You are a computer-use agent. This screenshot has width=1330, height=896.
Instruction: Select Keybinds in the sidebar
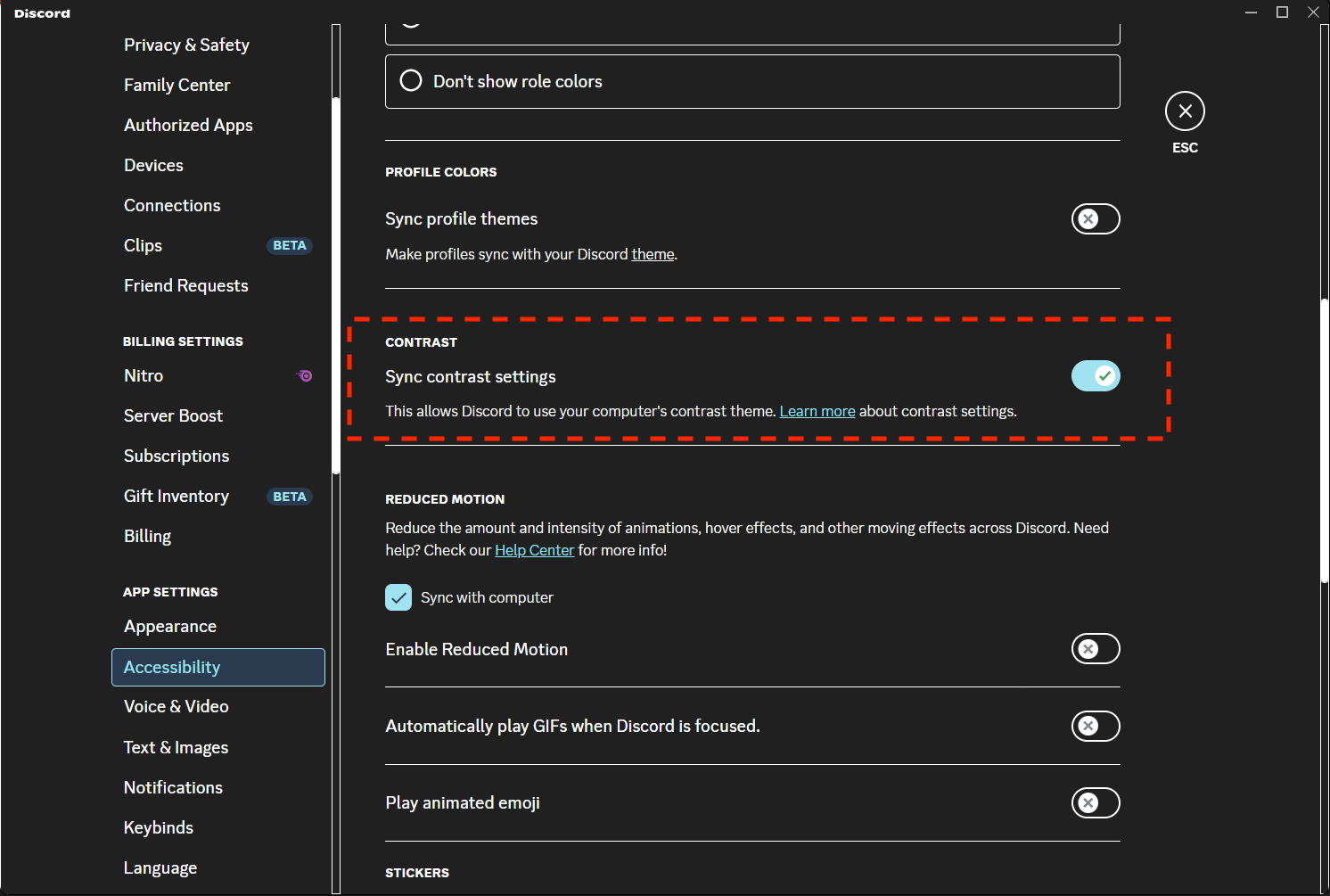pyautogui.click(x=159, y=828)
